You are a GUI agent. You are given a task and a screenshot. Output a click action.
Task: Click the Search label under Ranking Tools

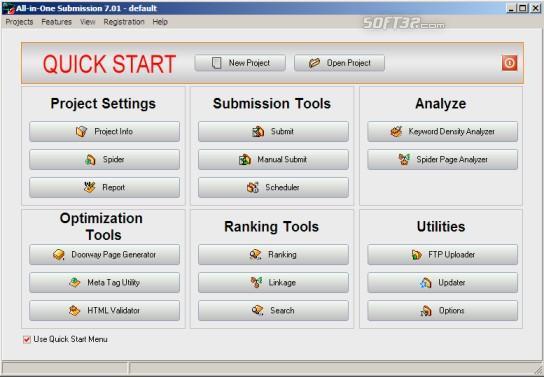click(x=282, y=310)
